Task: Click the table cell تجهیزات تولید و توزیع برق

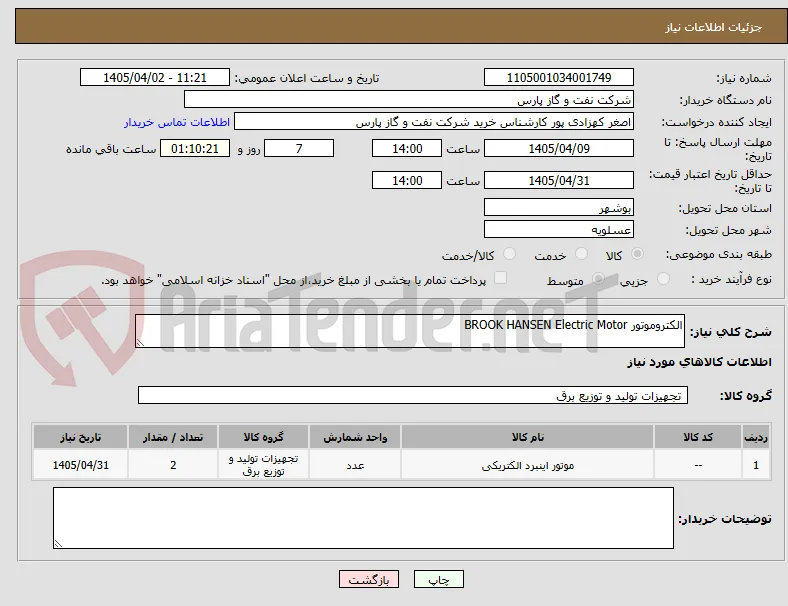Action: tap(264, 465)
